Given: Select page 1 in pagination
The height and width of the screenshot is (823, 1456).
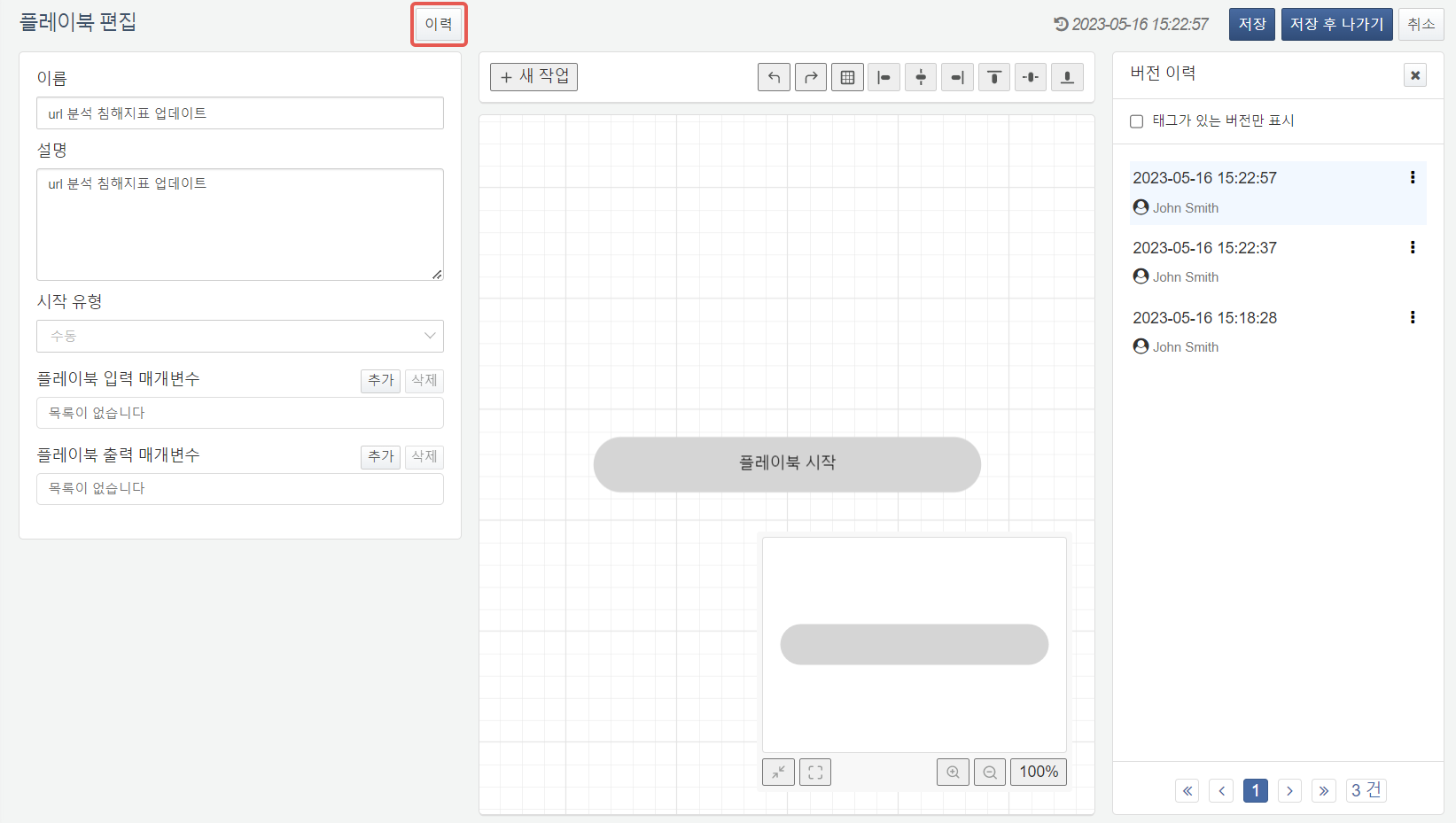Looking at the screenshot, I should (x=1256, y=790).
